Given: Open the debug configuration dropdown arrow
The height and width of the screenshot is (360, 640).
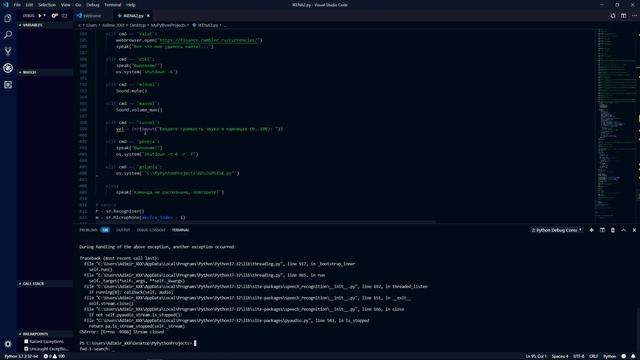Looking at the screenshot, I should (44, 16).
